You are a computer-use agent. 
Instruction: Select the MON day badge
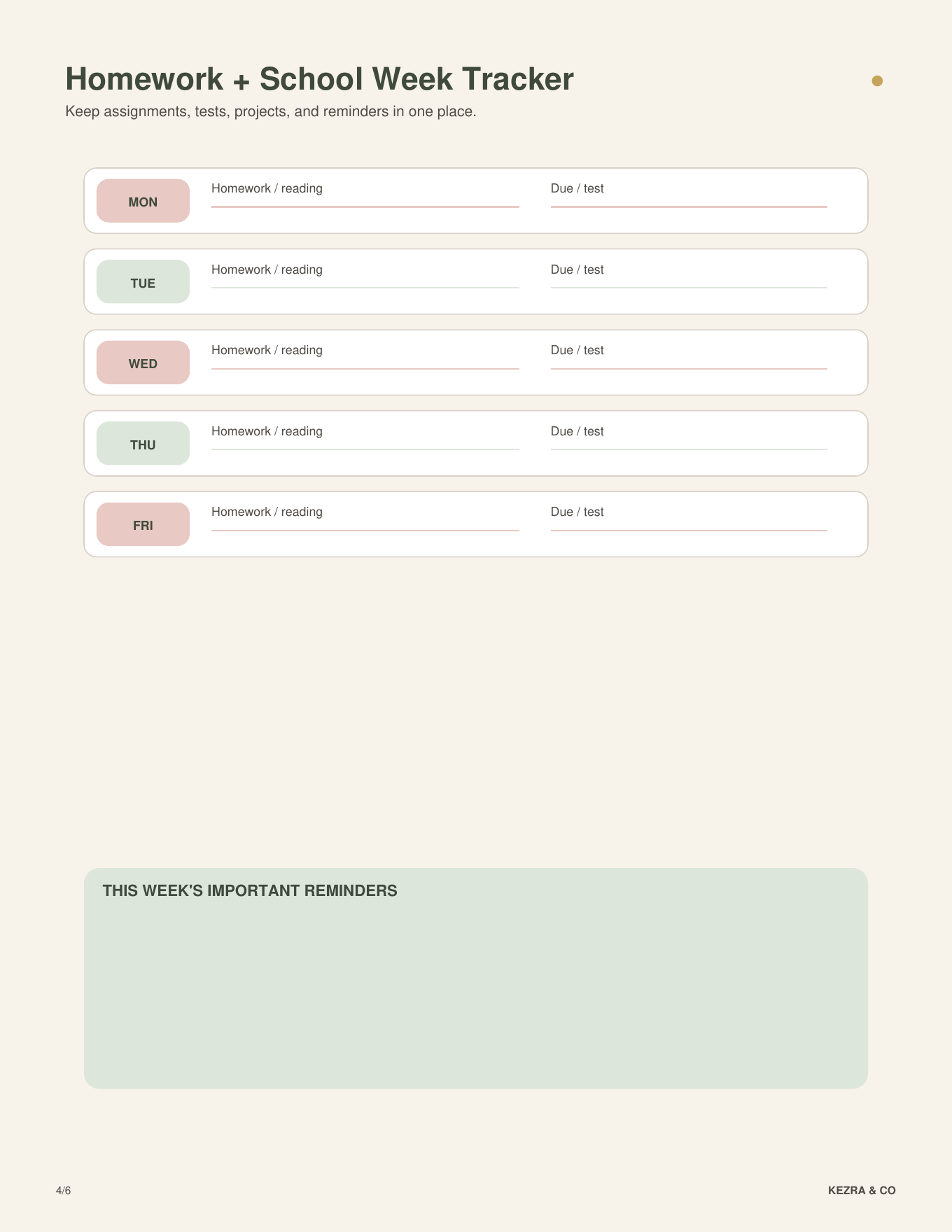143,201
